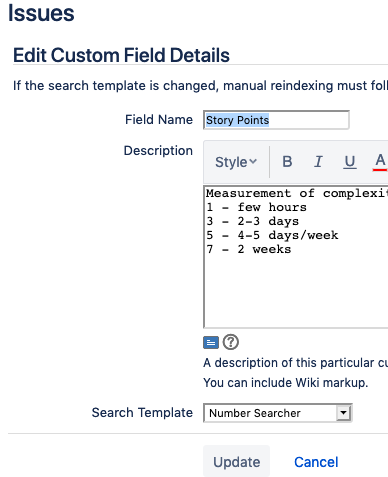Open the Number Searcher search template dropdown
Screen dimensions: 388x477
pos(278,413)
